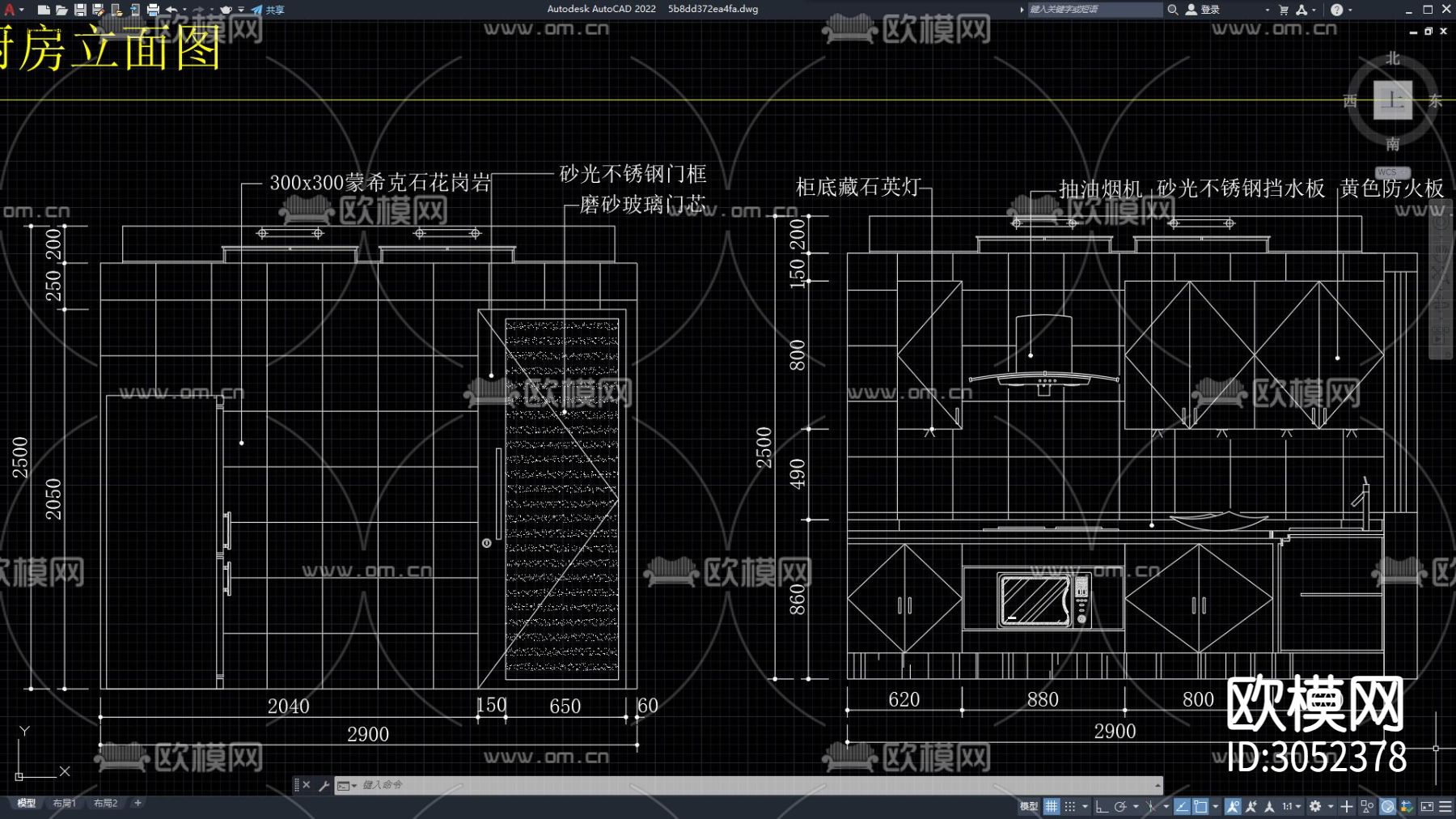Toggle ortho mode in status bar
Viewport: 1456px width, 819px height.
1102,806
